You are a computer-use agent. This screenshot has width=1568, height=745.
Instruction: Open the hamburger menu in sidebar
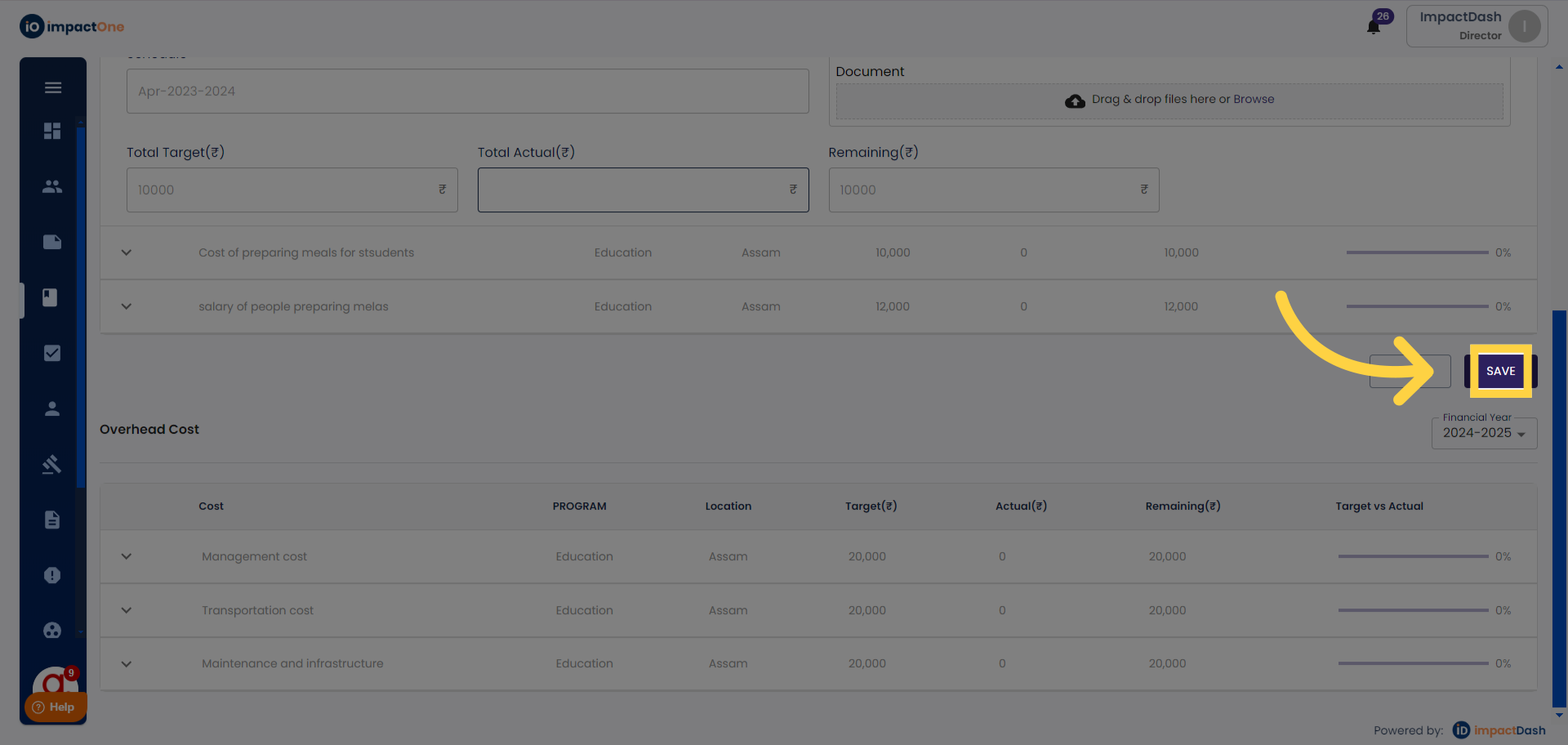(x=53, y=87)
